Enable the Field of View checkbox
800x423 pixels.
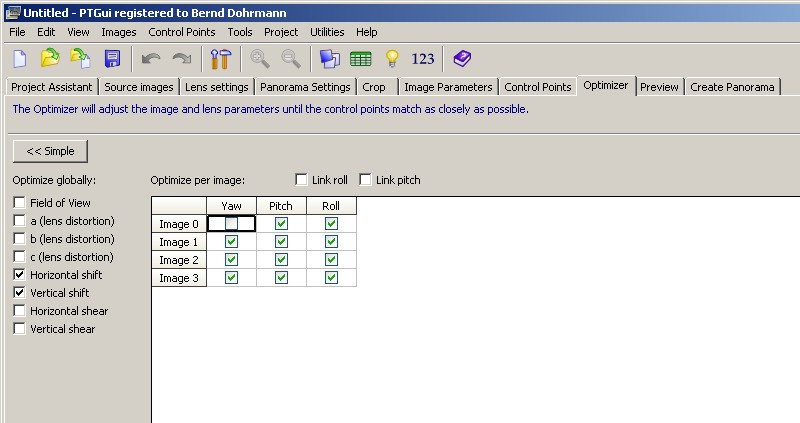click(x=20, y=203)
